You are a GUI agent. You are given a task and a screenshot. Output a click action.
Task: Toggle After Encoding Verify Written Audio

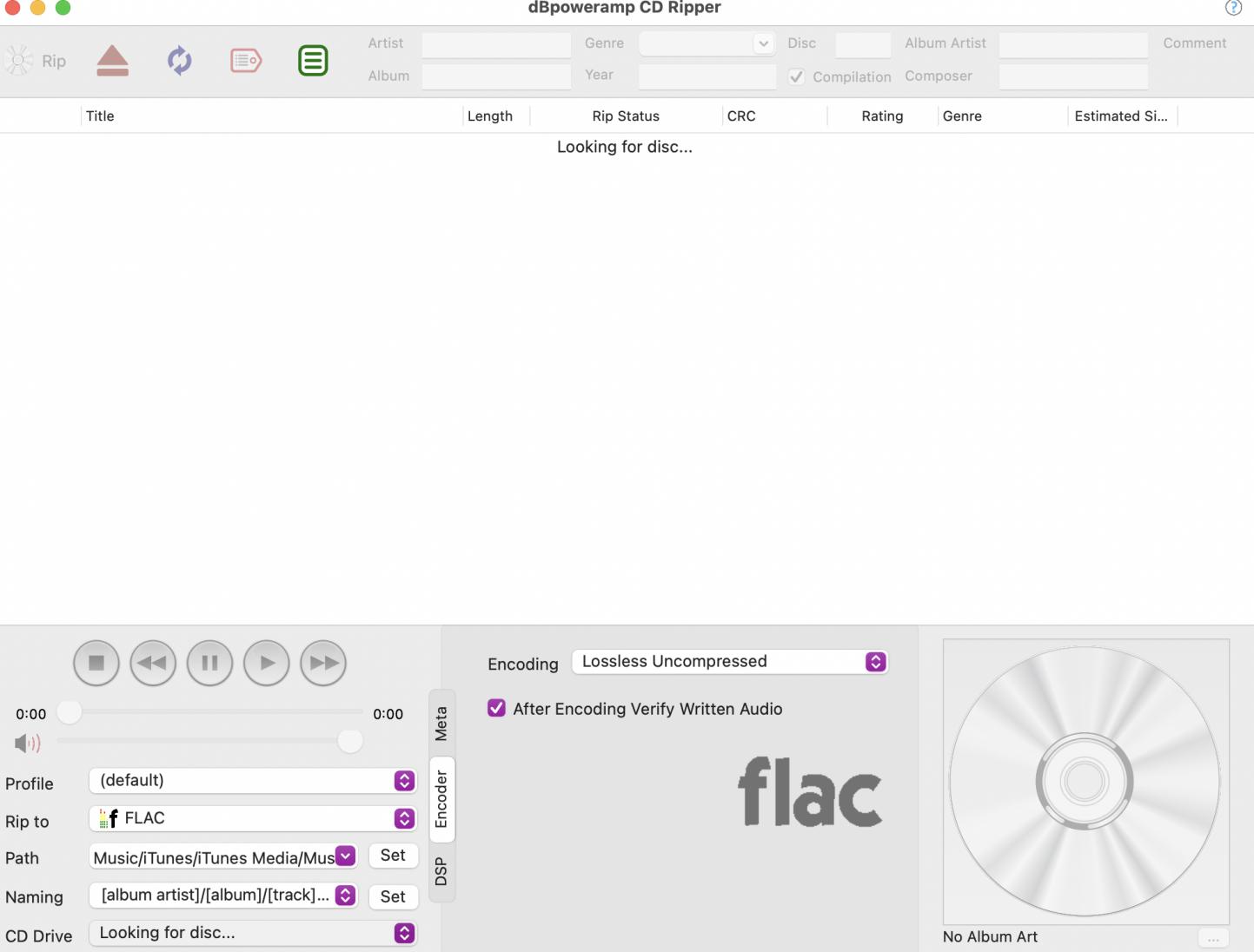tap(496, 708)
